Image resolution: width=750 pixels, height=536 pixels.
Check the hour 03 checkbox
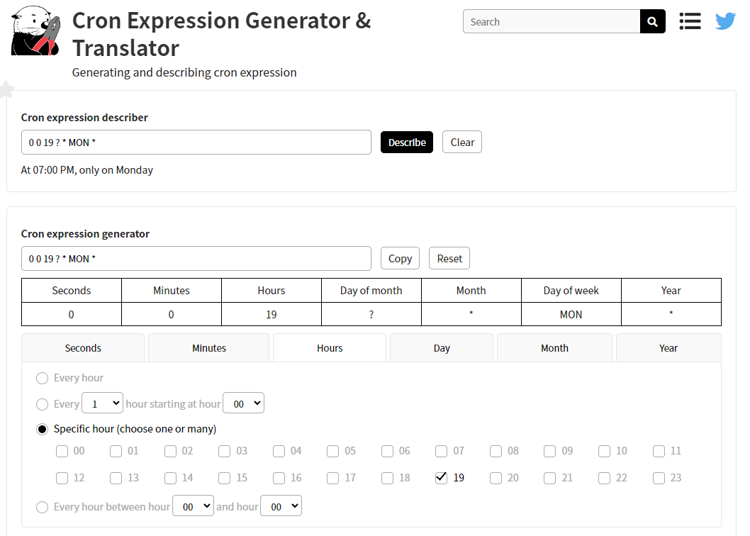tap(224, 451)
